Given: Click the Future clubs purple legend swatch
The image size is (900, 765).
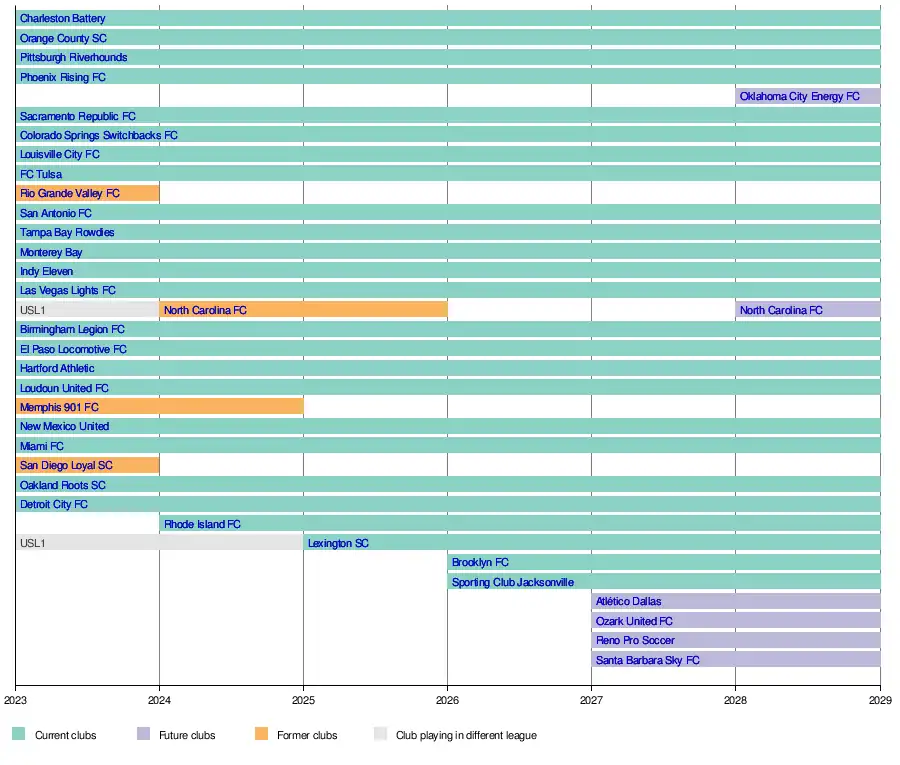Looking at the screenshot, I should 143,733.
